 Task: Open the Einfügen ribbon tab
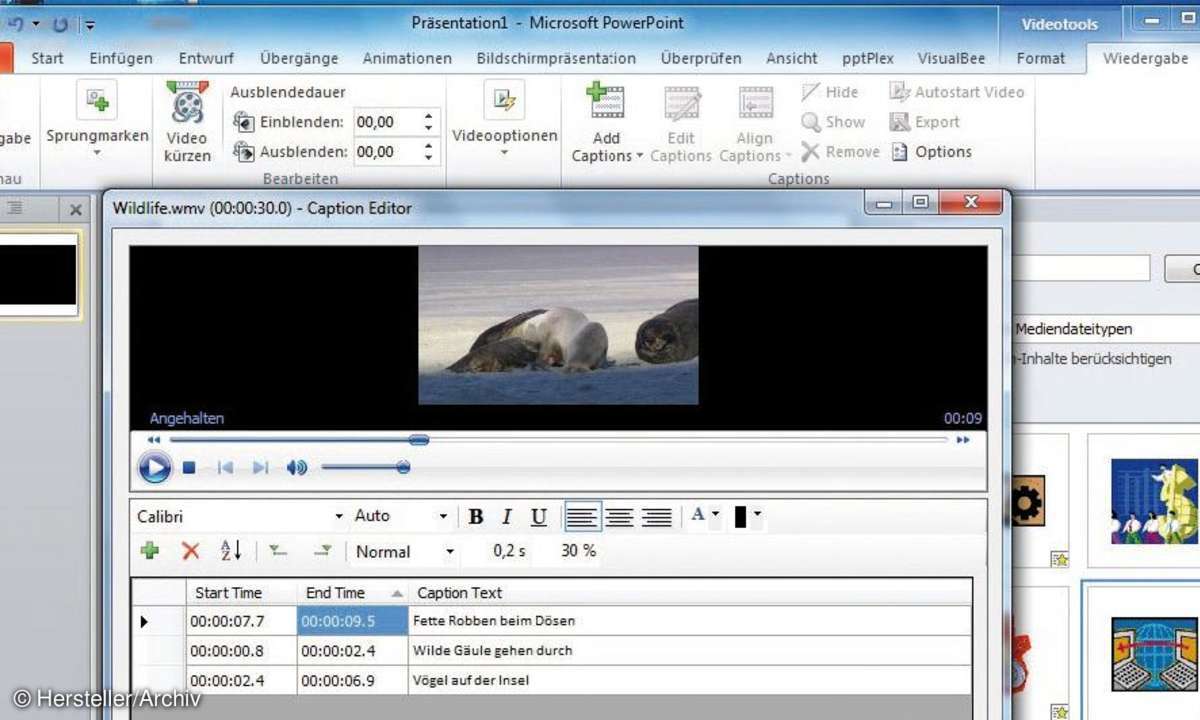(121, 58)
